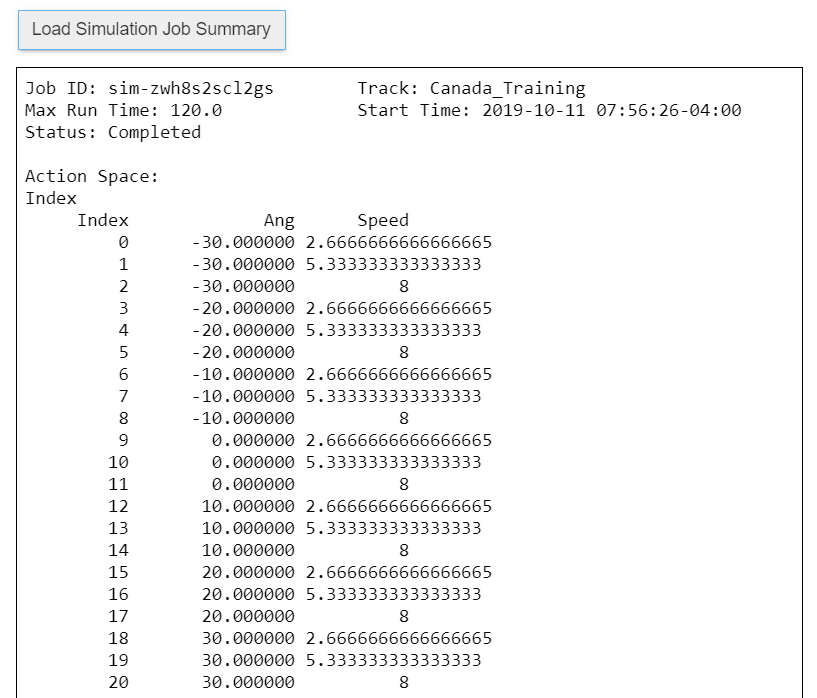817x698 pixels.
Task: Click the Load Simulation Job Summary button
Action: coord(151,29)
